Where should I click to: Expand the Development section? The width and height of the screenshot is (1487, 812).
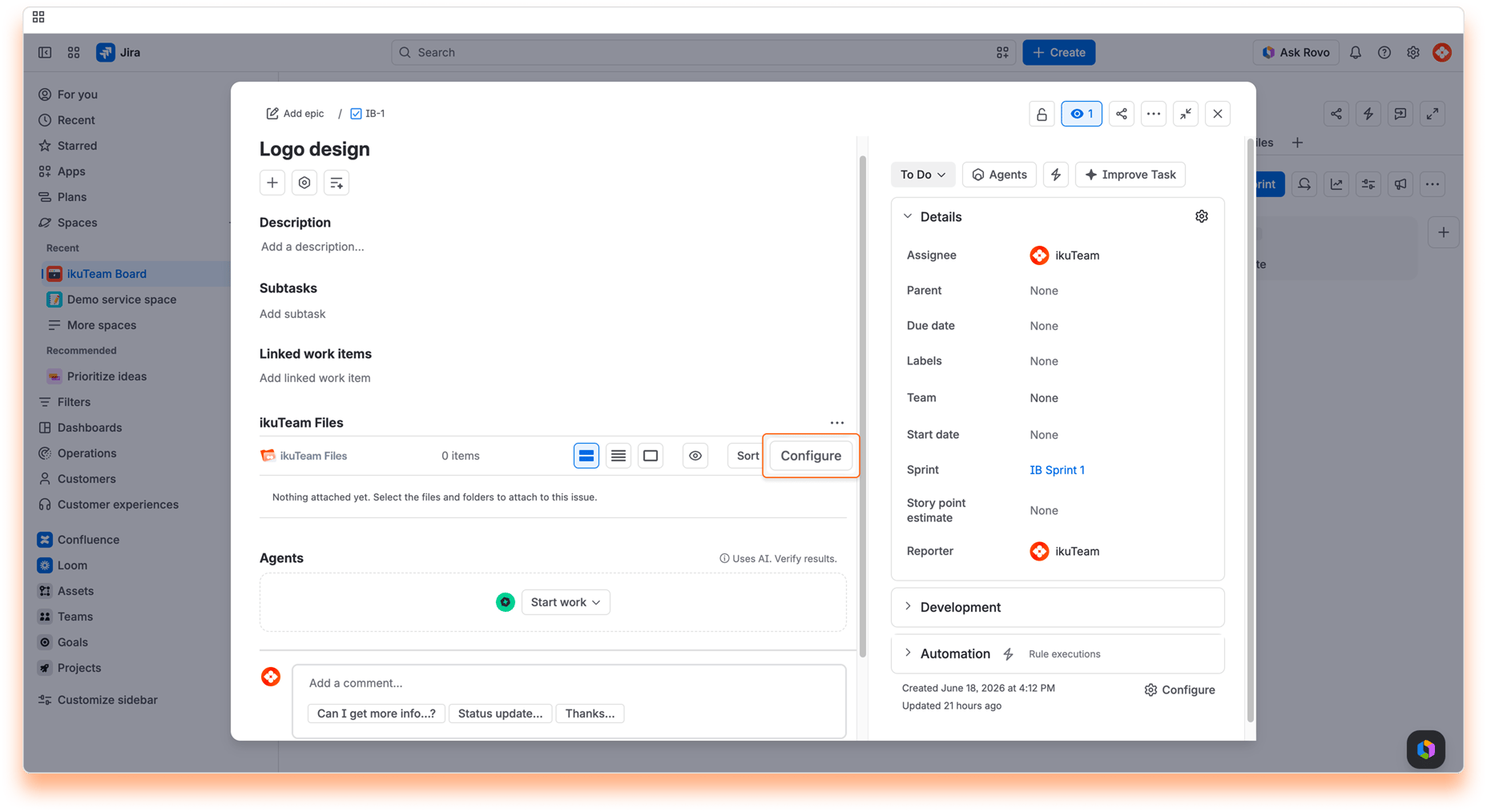click(x=908, y=607)
